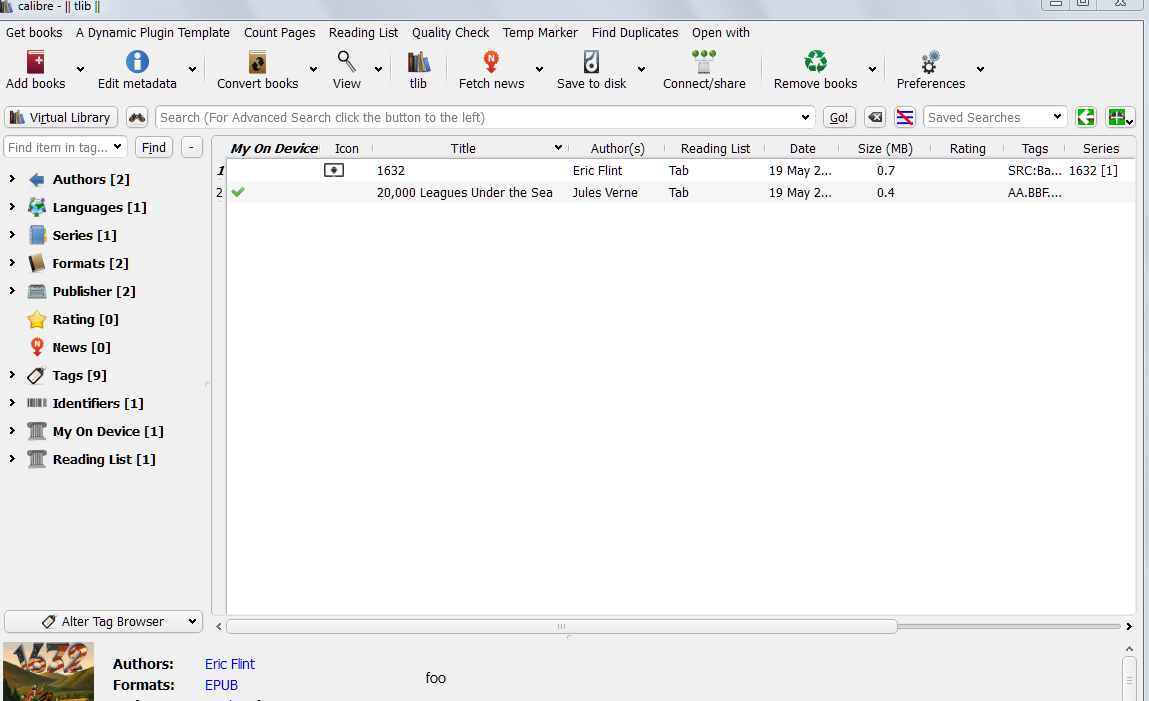Click the Go! search button
This screenshot has width=1149, height=701.
(x=839, y=117)
